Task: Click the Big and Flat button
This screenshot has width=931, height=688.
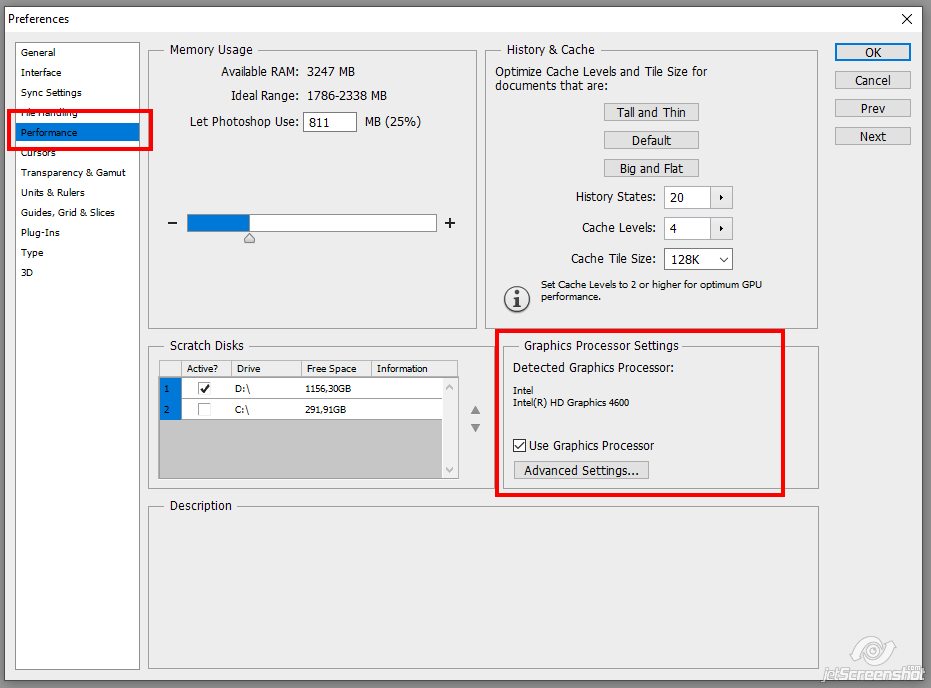Action: tap(651, 169)
